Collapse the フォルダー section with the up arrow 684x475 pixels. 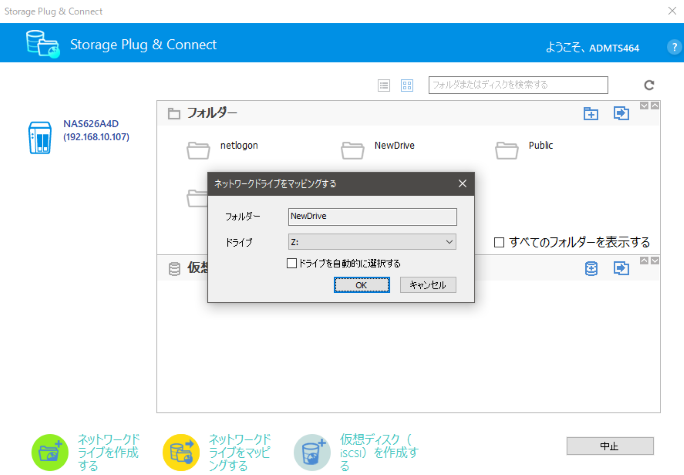point(655,106)
